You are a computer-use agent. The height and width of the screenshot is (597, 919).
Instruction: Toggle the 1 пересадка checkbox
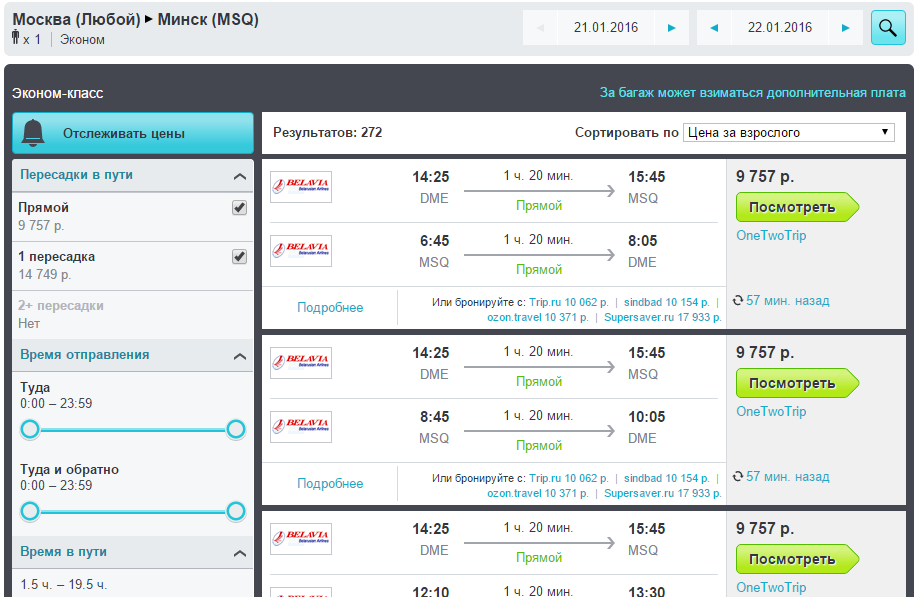coord(239,257)
